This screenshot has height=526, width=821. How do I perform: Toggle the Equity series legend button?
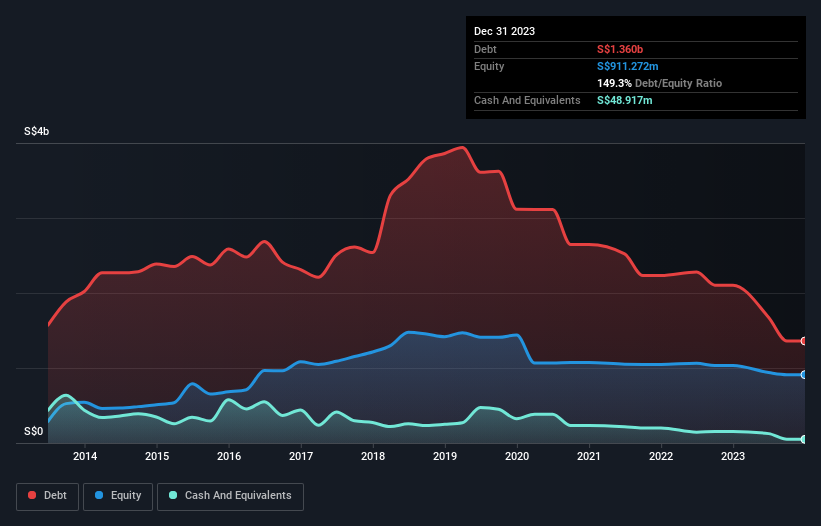tap(118, 496)
